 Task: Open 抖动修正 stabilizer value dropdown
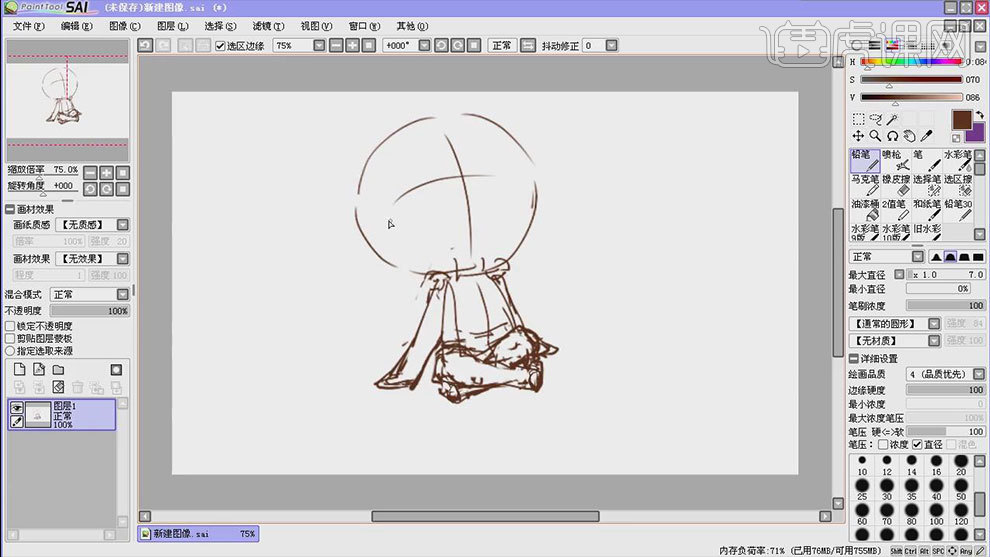pyautogui.click(x=611, y=45)
